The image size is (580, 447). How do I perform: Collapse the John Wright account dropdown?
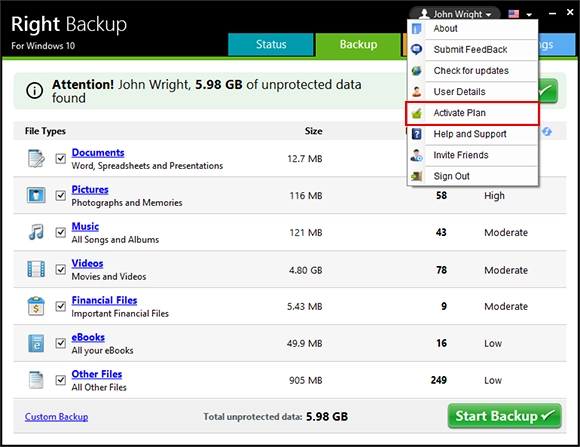(x=455, y=14)
